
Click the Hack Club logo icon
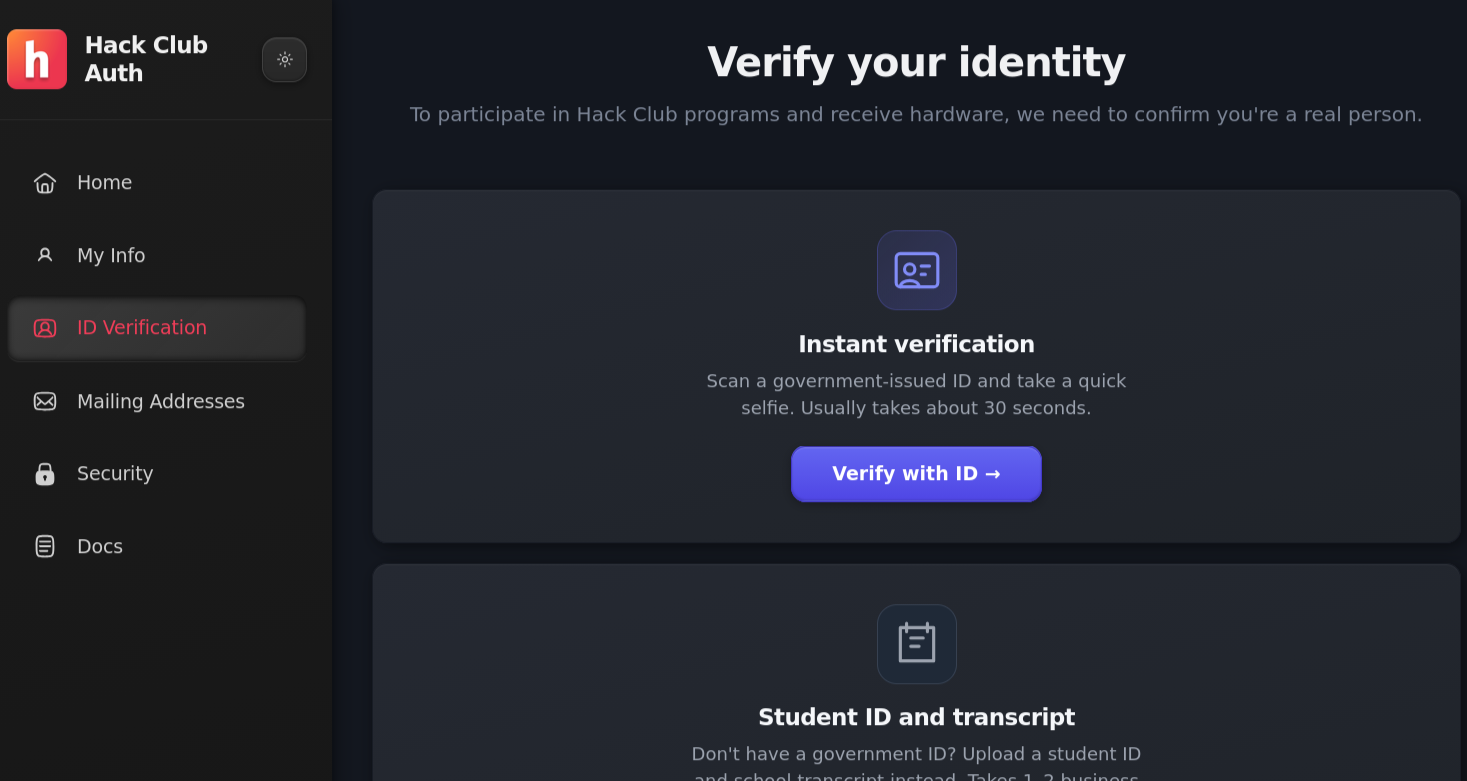point(37,59)
